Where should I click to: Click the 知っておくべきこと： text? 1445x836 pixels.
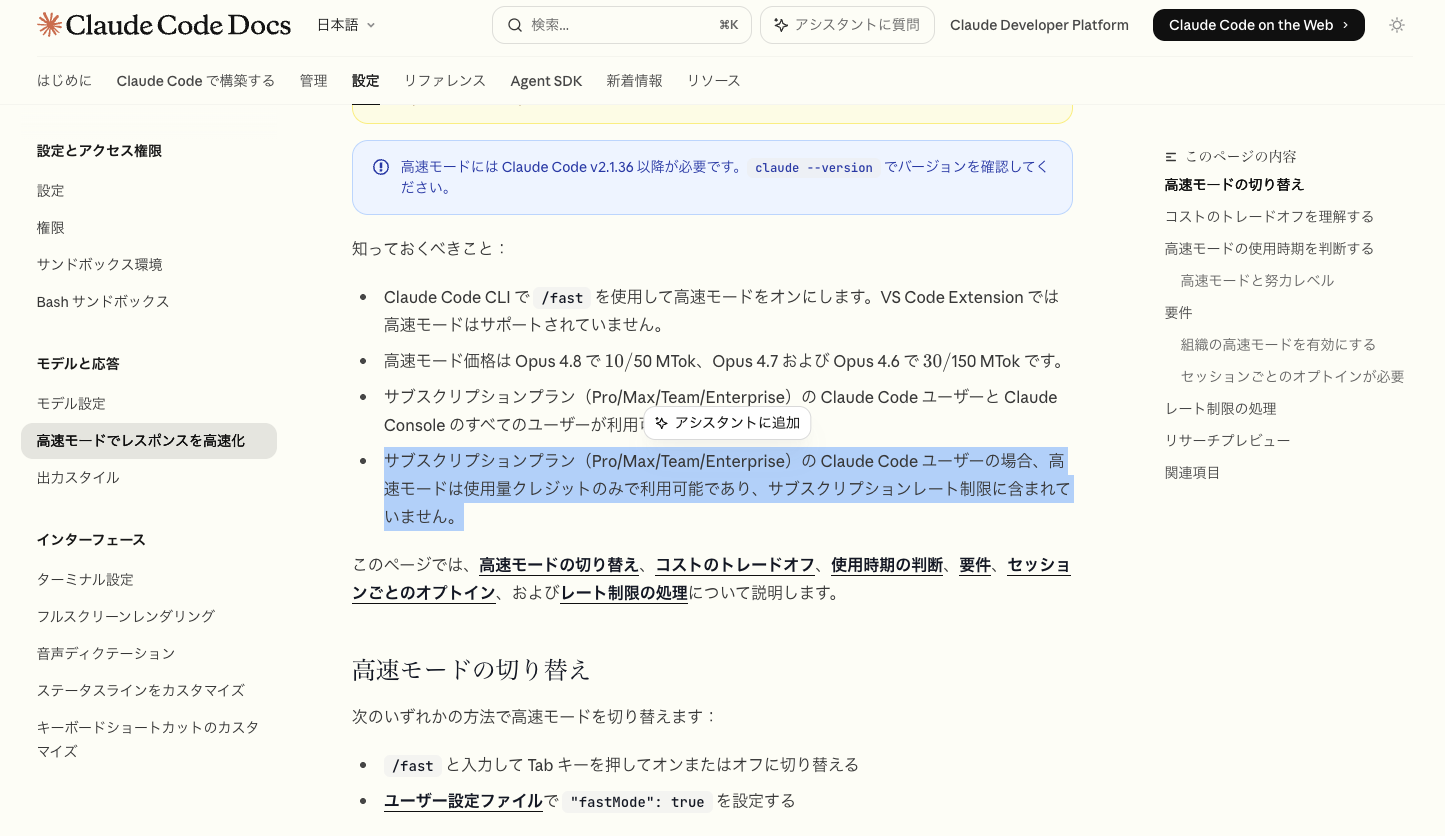tap(430, 248)
